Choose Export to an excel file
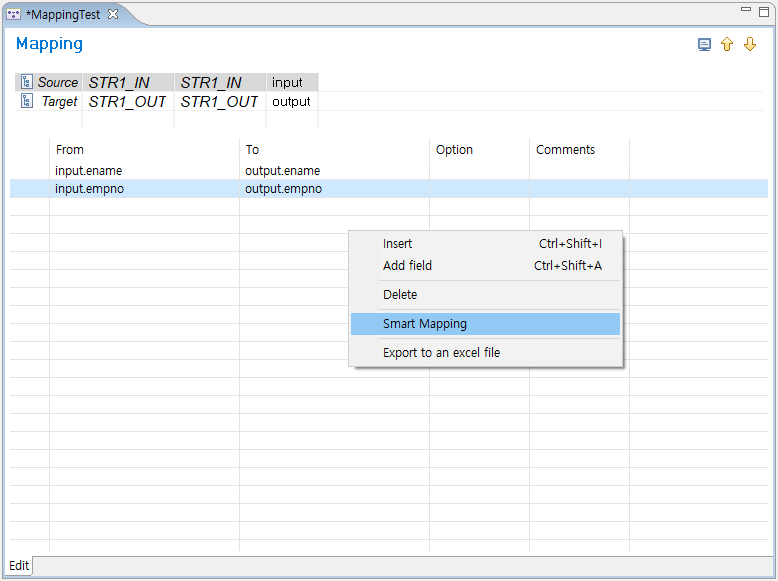The image size is (778, 581). [x=441, y=353]
